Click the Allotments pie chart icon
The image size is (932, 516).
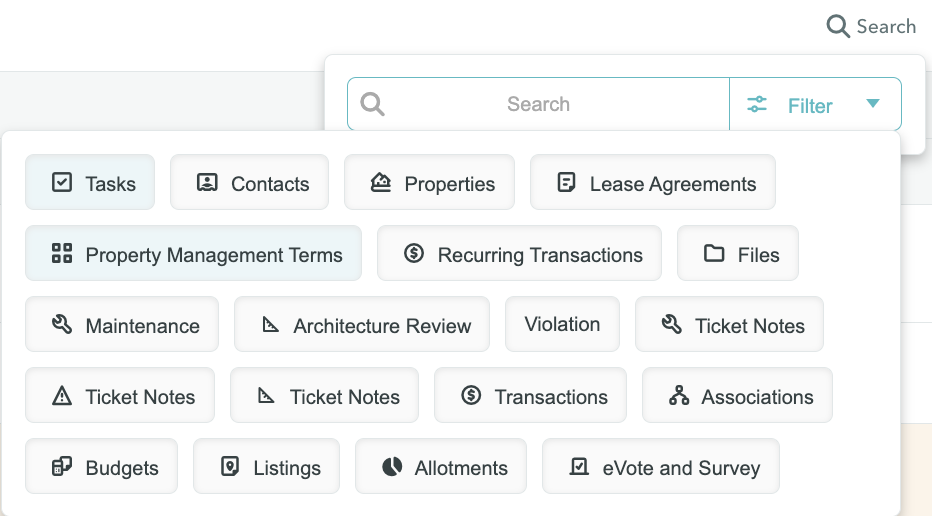(392, 467)
